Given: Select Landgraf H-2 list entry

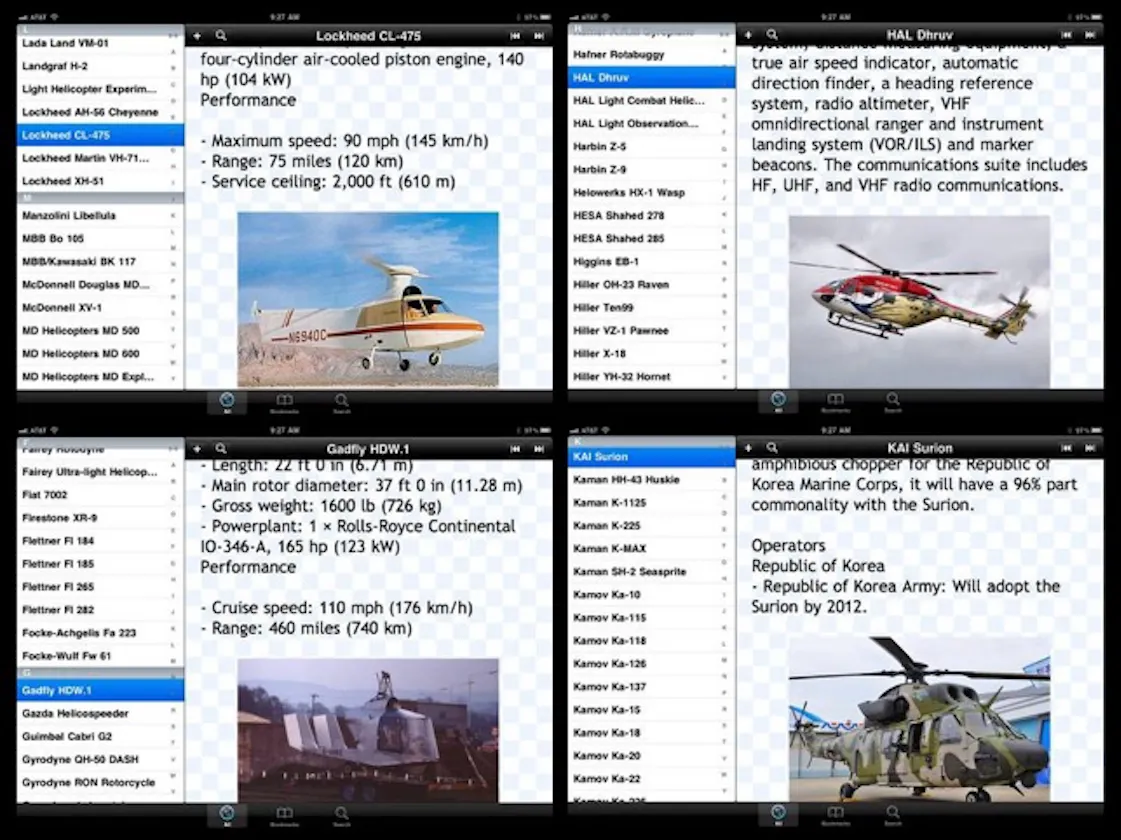Looking at the screenshot, I should tap(100, 66).
